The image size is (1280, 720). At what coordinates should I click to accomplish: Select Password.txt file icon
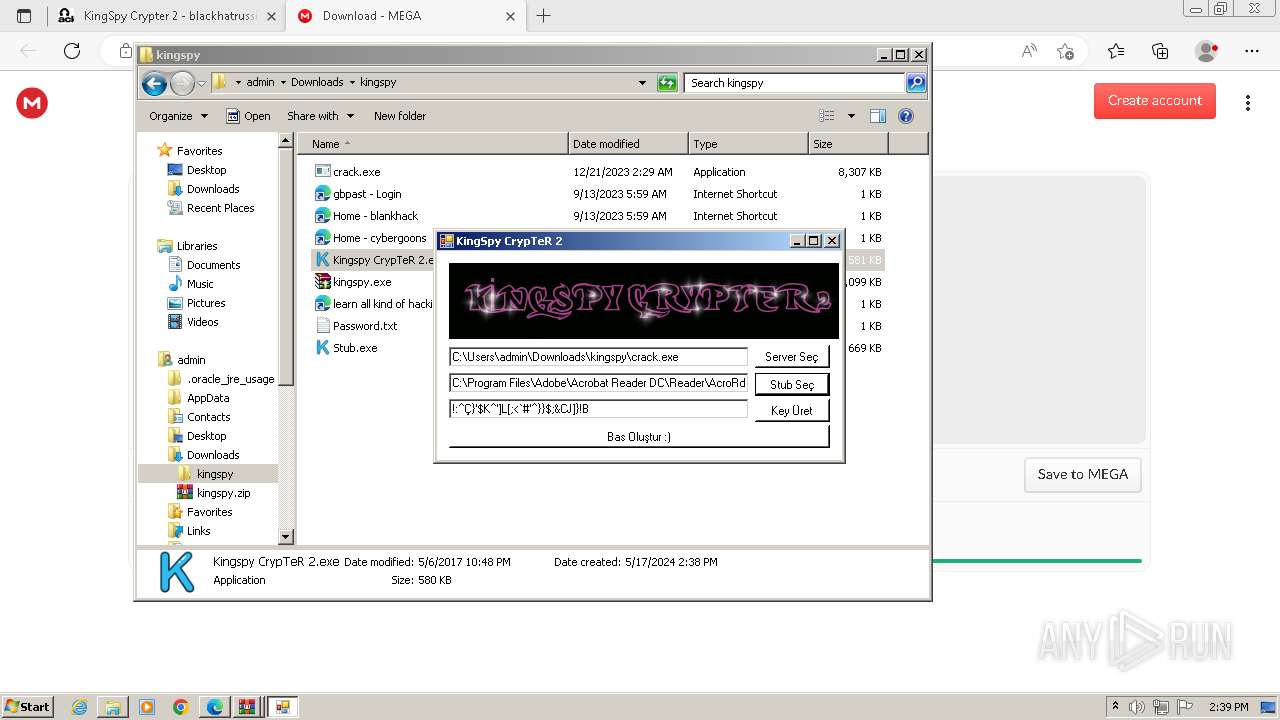[x=322, y=326]
